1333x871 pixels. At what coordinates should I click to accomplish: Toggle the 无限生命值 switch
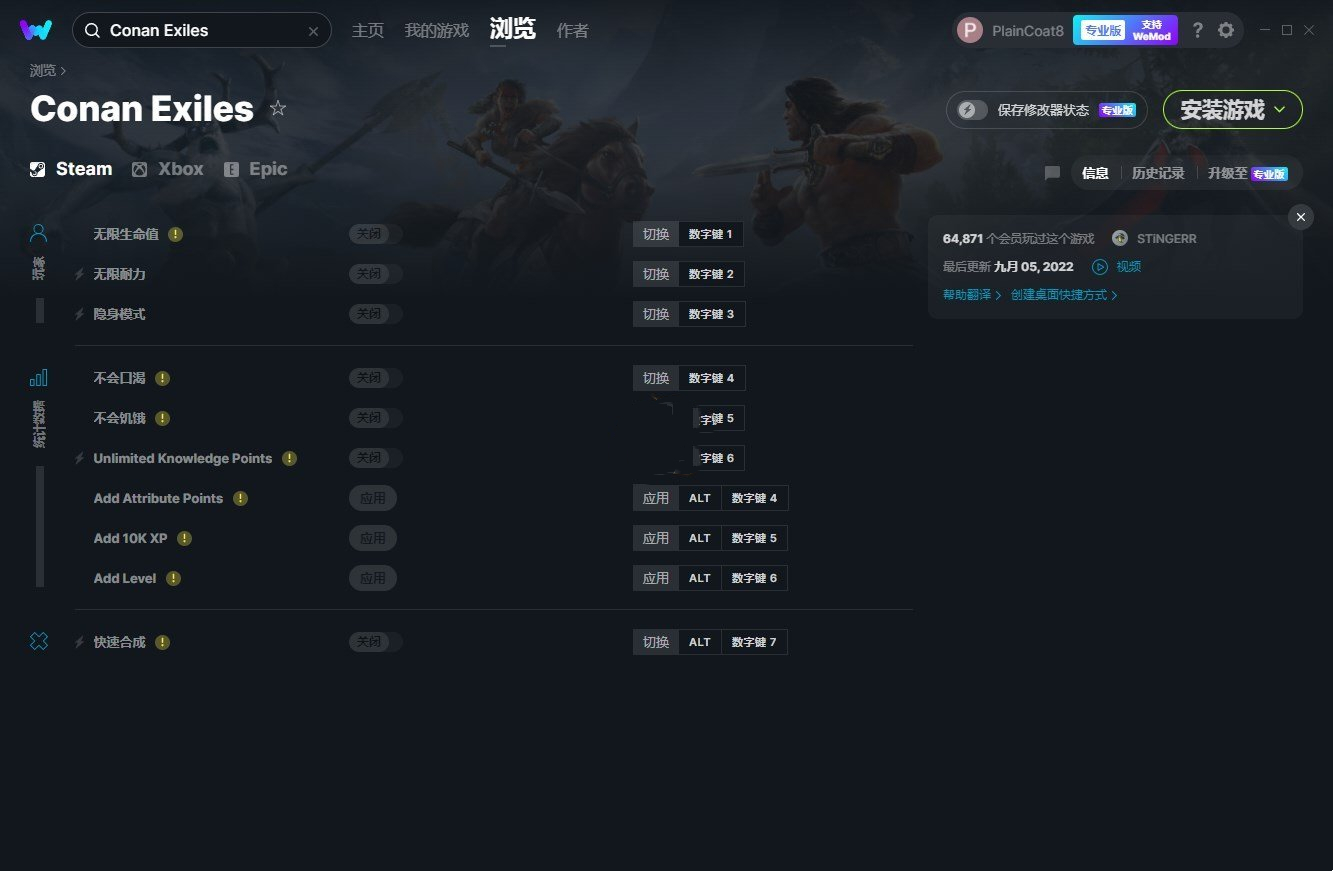click(x=375, y=234)
